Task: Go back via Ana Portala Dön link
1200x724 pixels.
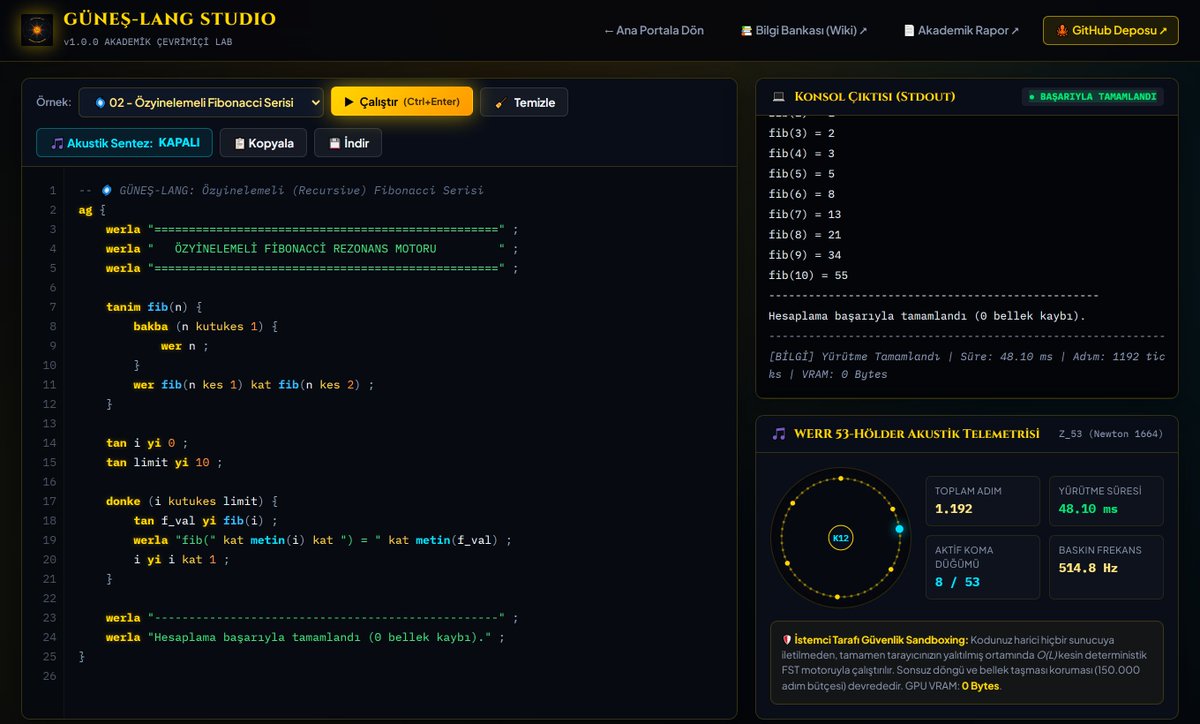Action: pos(654,31)
